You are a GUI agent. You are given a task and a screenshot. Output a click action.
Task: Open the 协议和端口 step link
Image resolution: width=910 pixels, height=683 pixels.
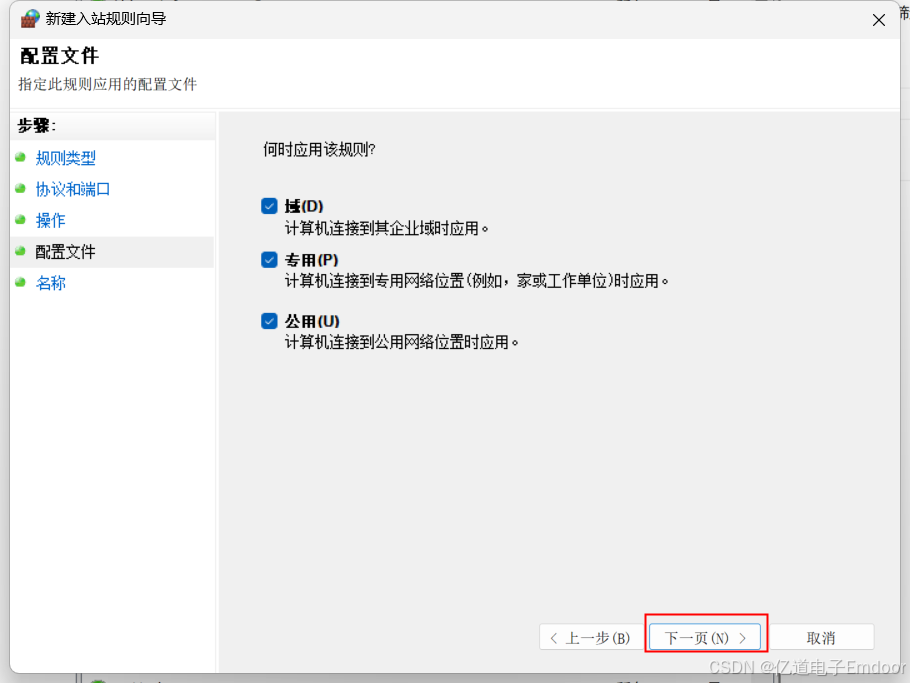pyautogui.click(x=73, y=189)
